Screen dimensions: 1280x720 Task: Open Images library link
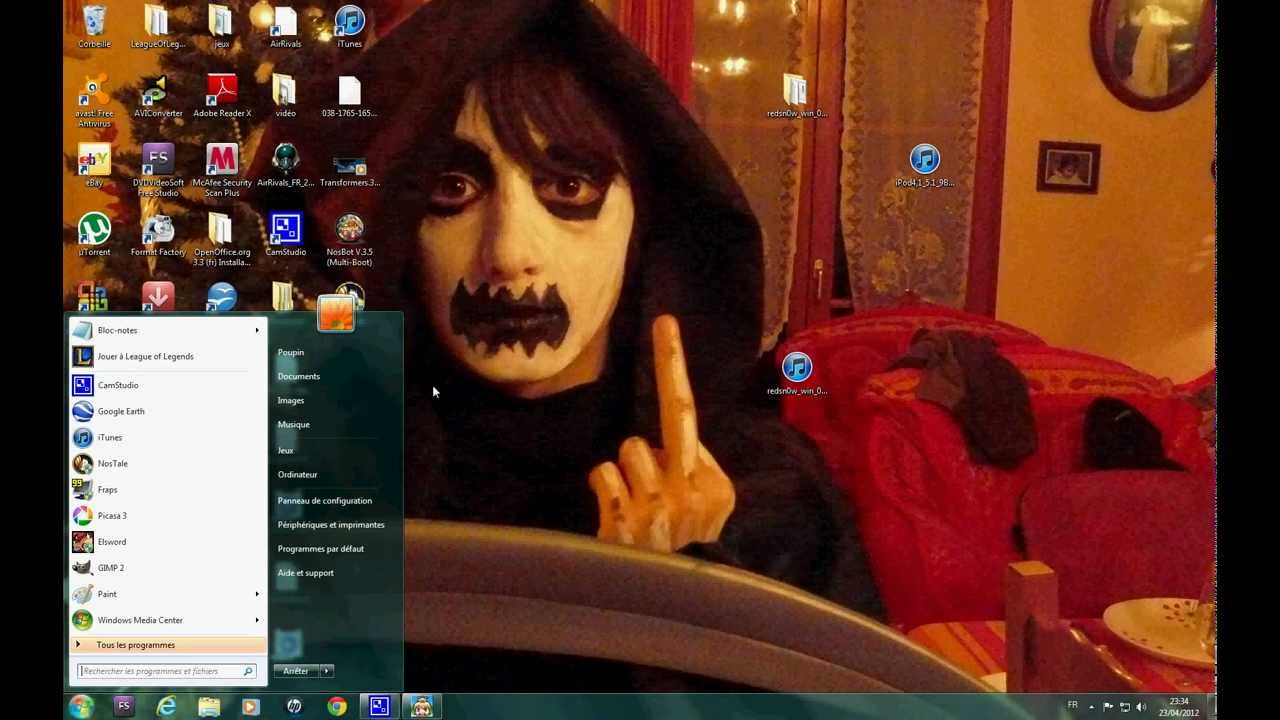click(291, 400)
